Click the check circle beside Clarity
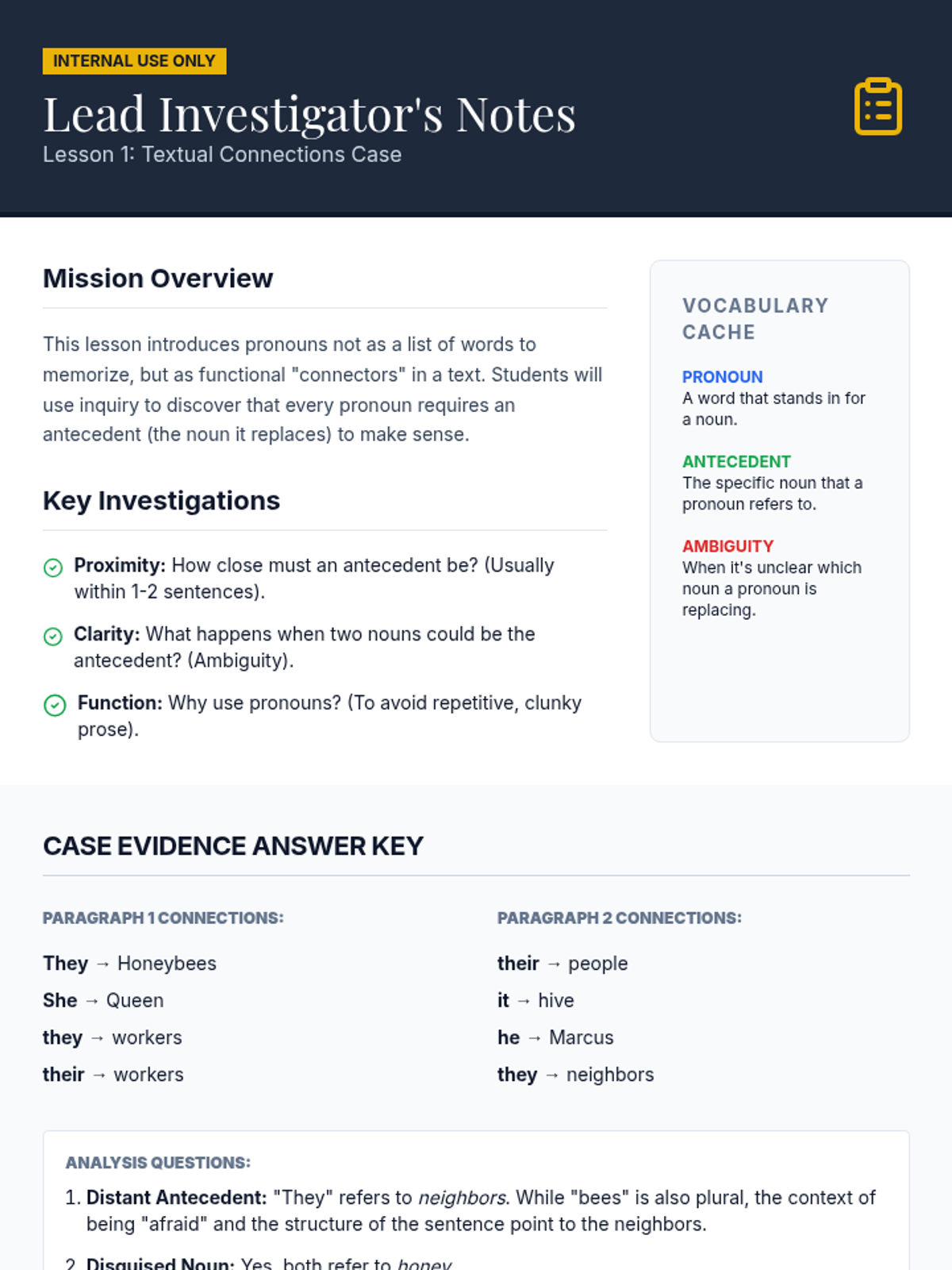 [x=53, y=637]
